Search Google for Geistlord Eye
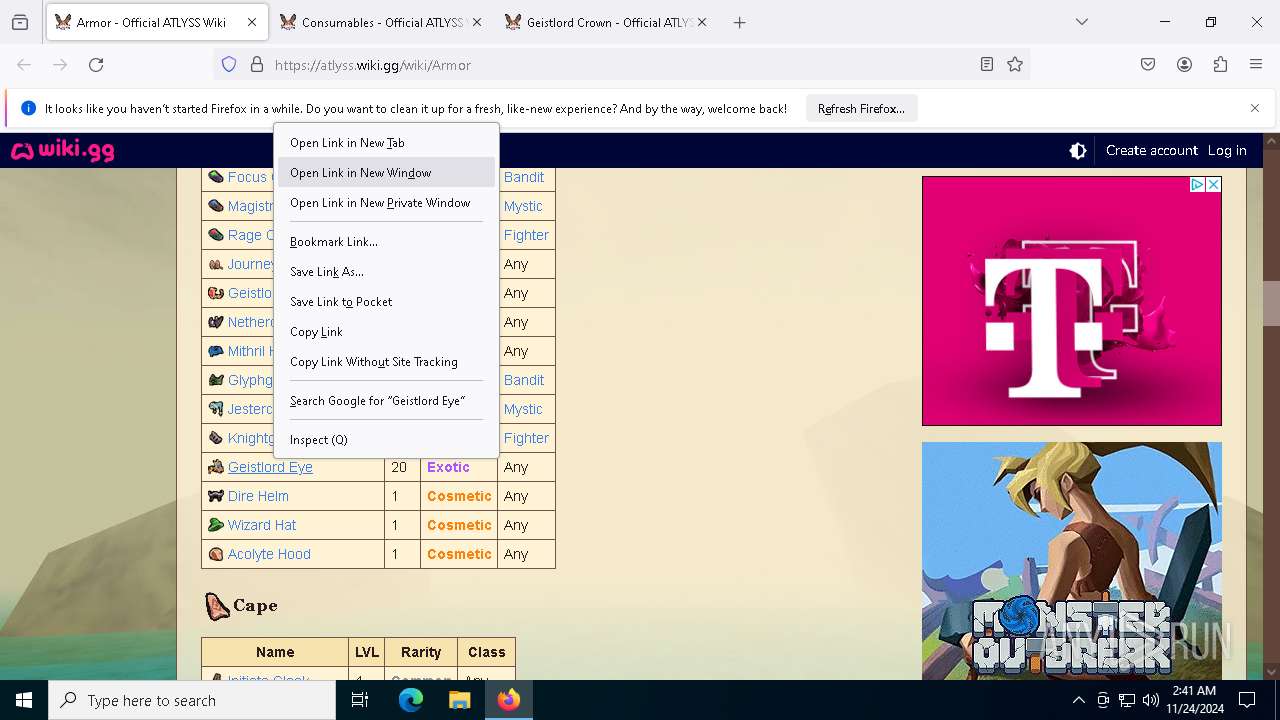This screenshot has height=720, width=1280. click(386, 401)
